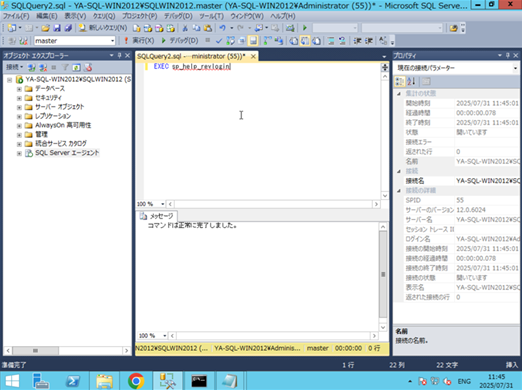Undo the last edit
The image size is (522, 390).
coord(222,28)
